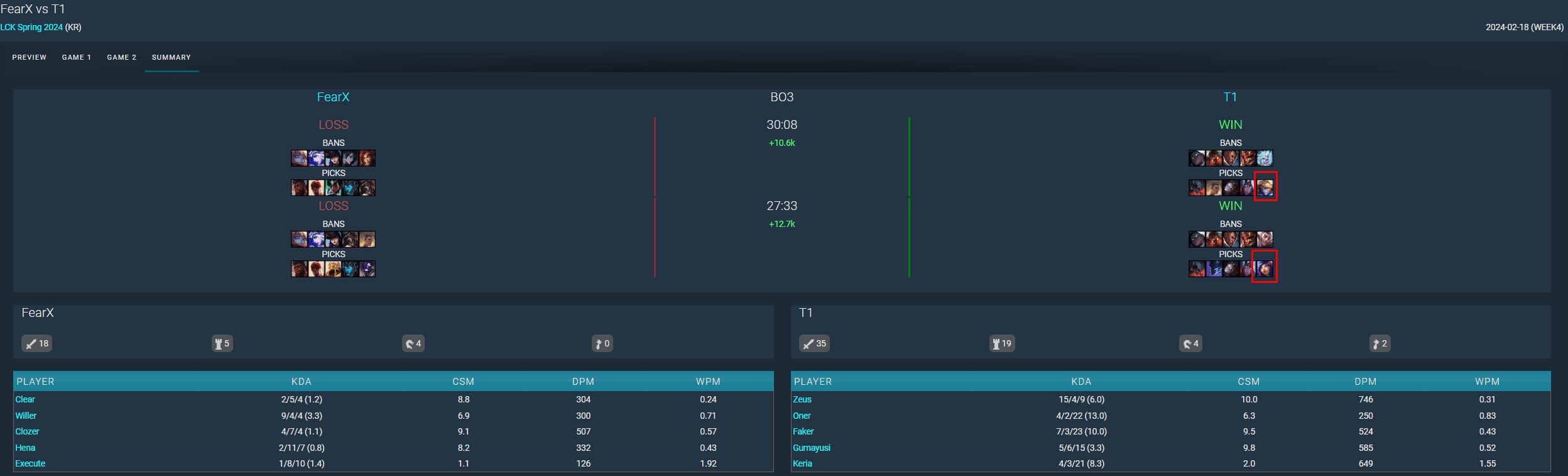This screenshot has height=476, width=1568.
Task: Open player Clozer's profile link
Action: tap(27, 431)
